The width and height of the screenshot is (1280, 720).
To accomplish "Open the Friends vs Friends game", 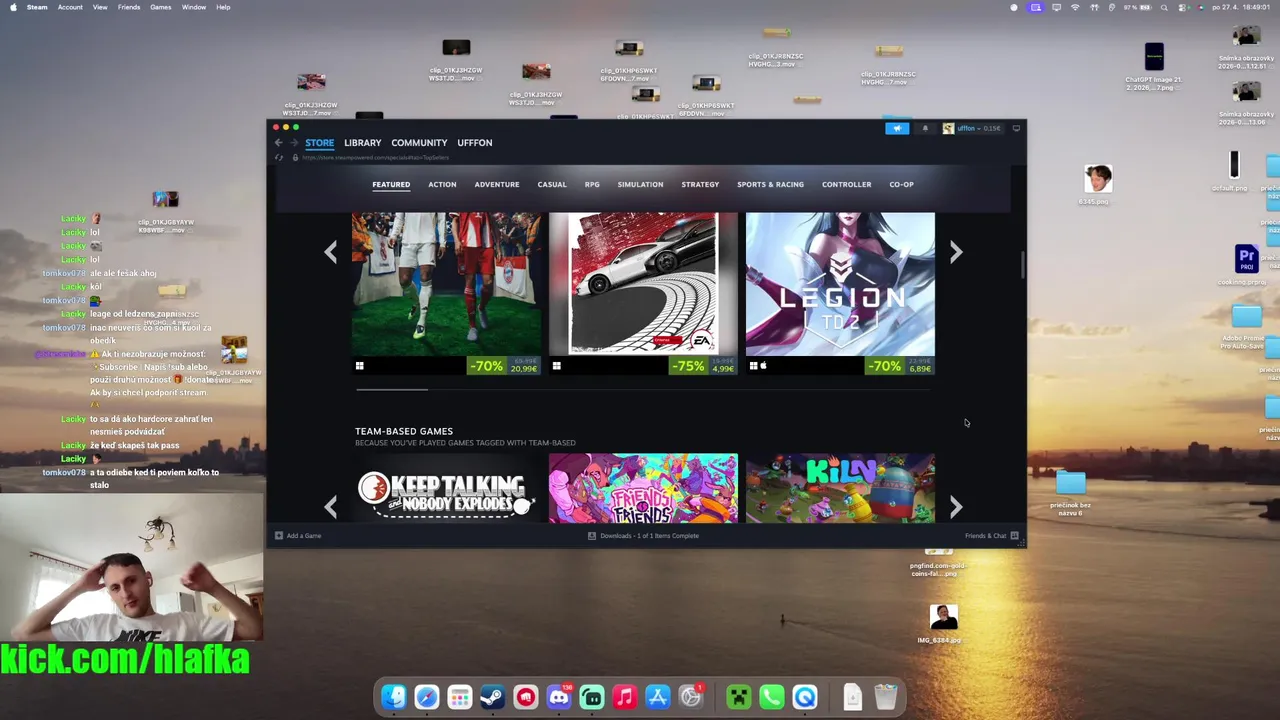I will (643, 488).
